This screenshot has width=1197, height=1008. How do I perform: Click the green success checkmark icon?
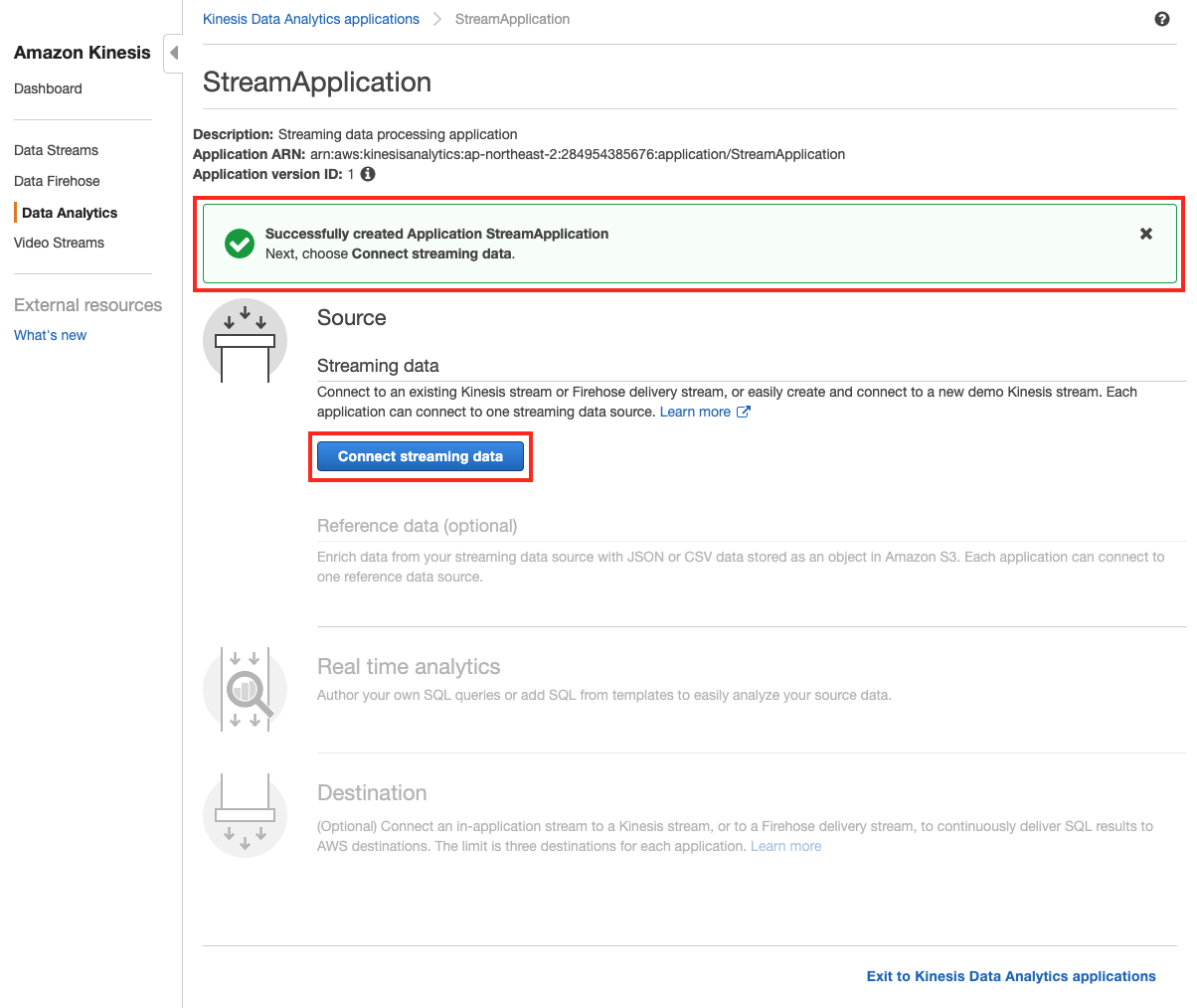[x=240, y=244]
